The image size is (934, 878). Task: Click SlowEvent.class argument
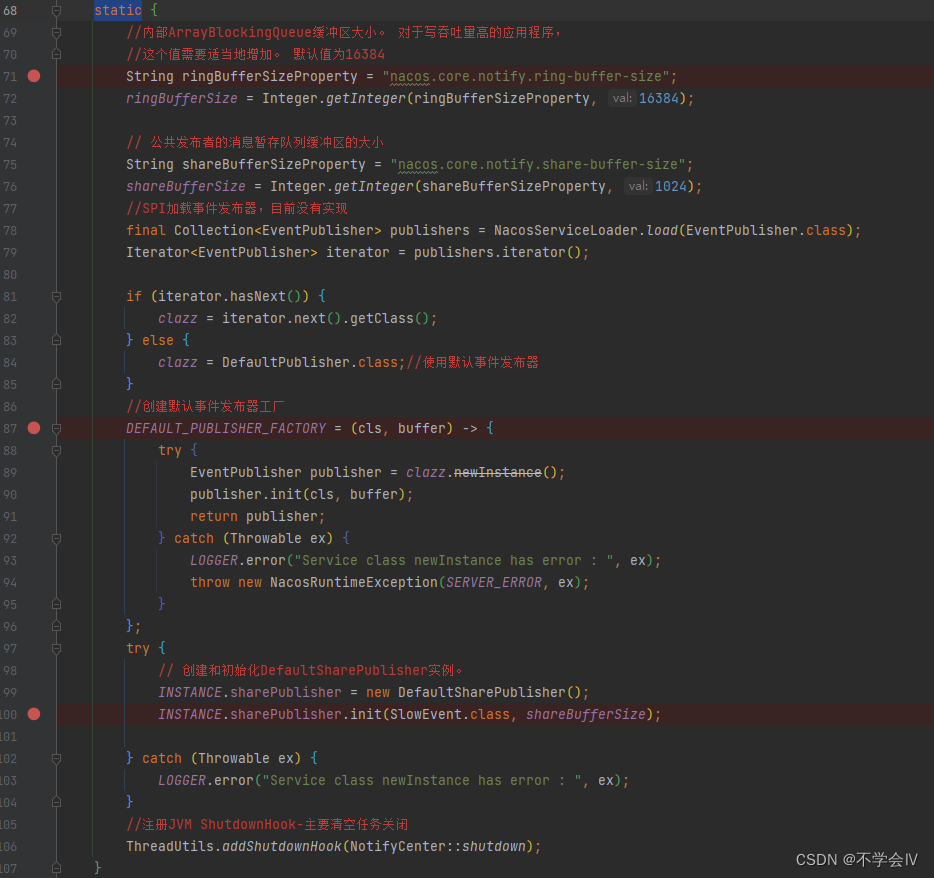coord(450,714)
